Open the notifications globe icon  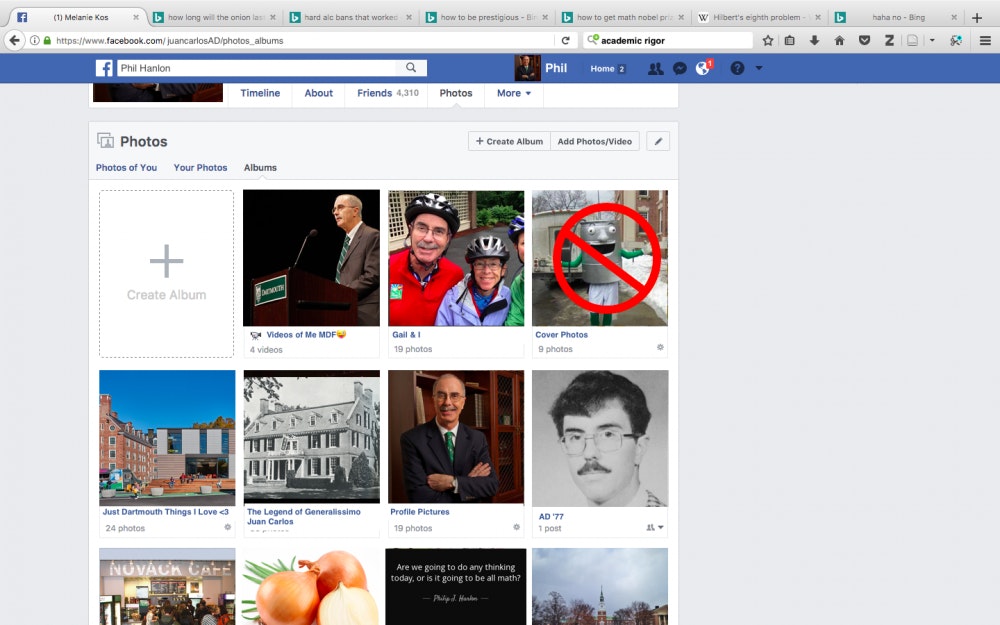[x=702, y=68]
